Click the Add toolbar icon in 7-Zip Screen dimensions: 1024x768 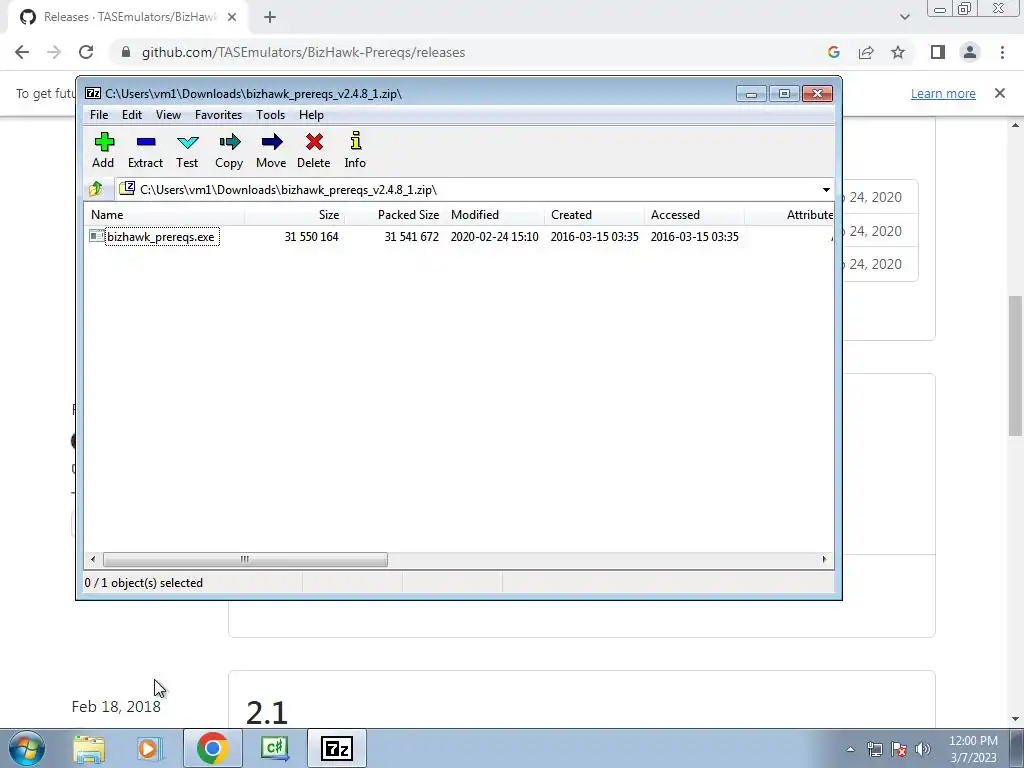pos(103,150)
